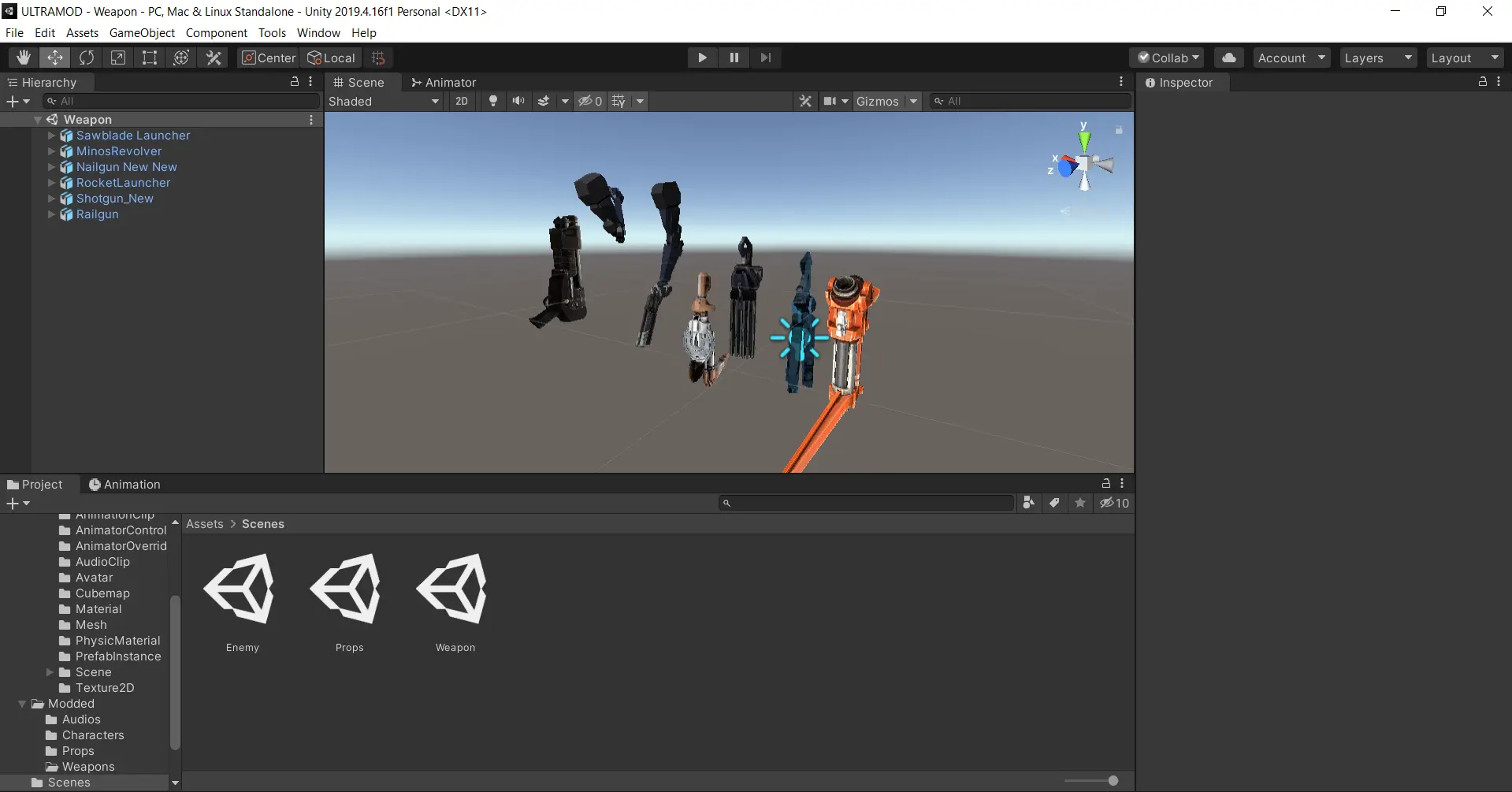1512x792 pixels.
Task: Select the Hand tool
Action: pos(24,58)
